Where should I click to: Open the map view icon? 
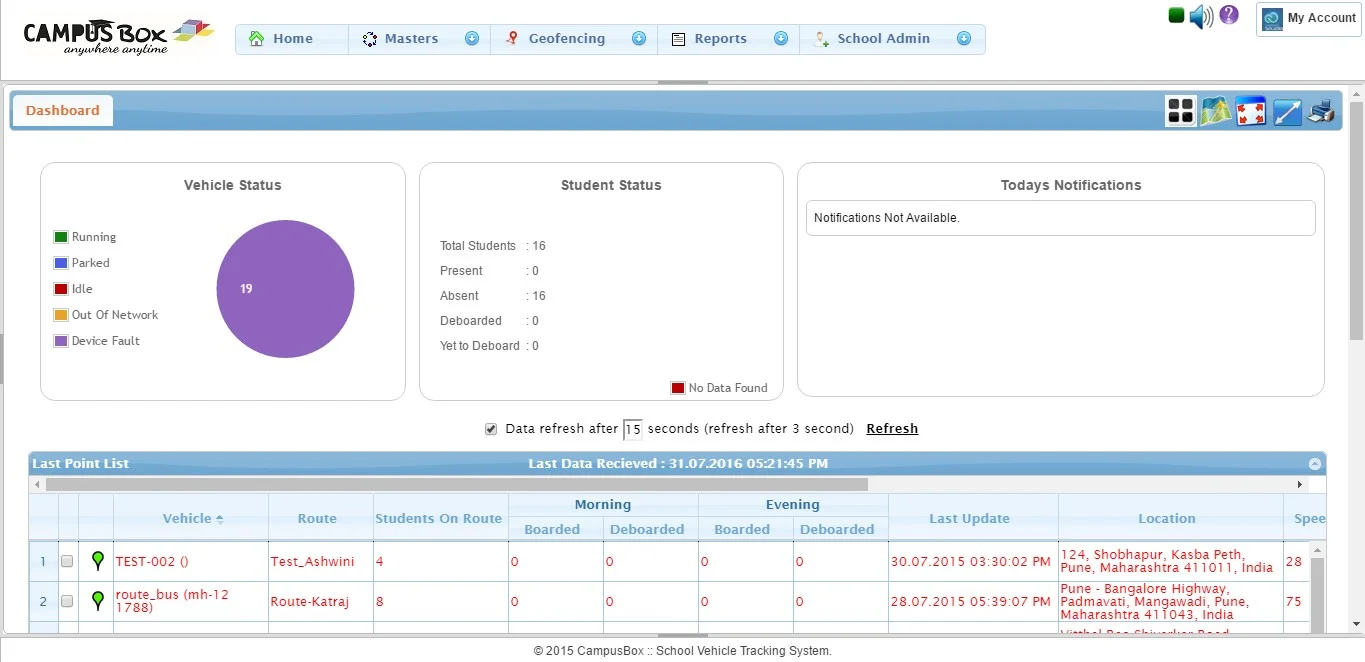click(x=1216, y=111)
